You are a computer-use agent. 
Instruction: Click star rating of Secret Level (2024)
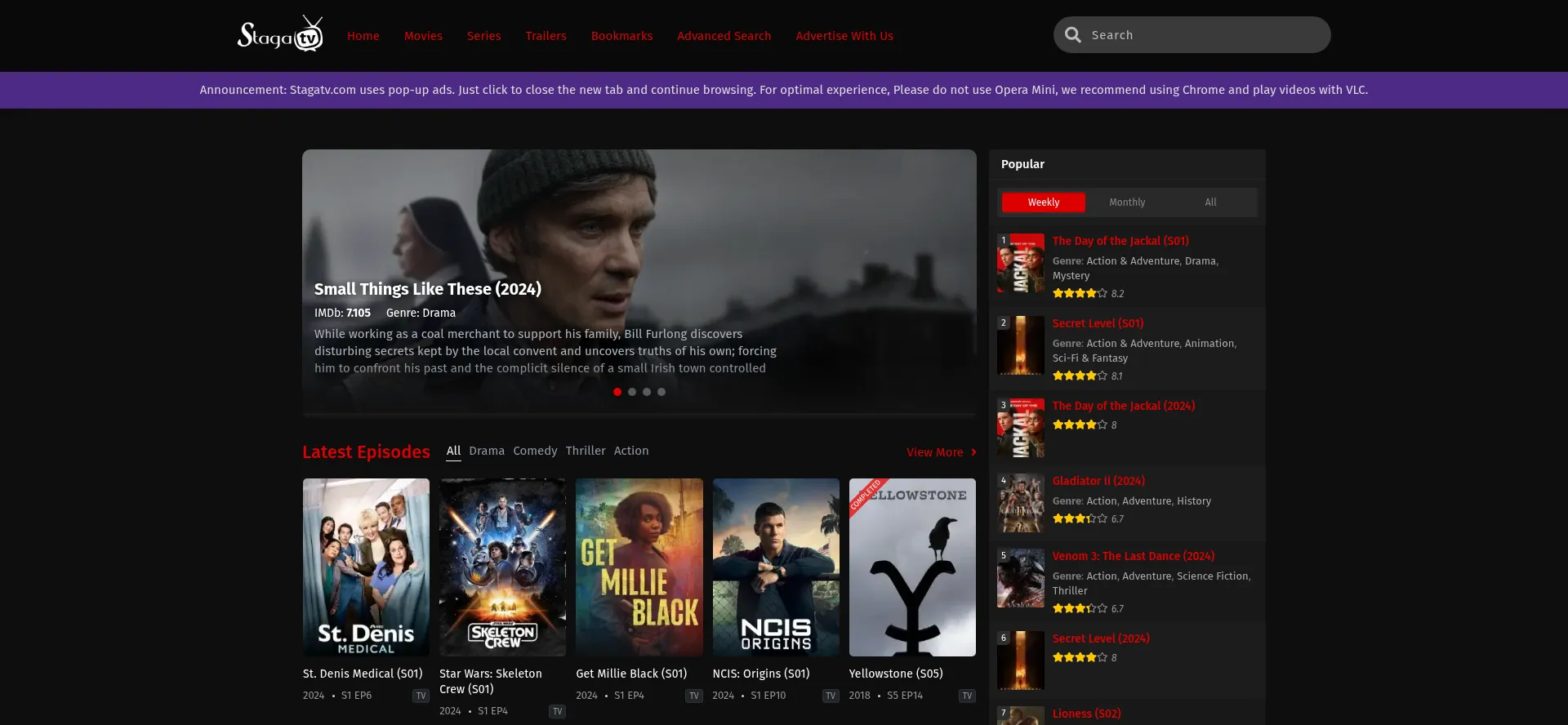(1080, 657)
